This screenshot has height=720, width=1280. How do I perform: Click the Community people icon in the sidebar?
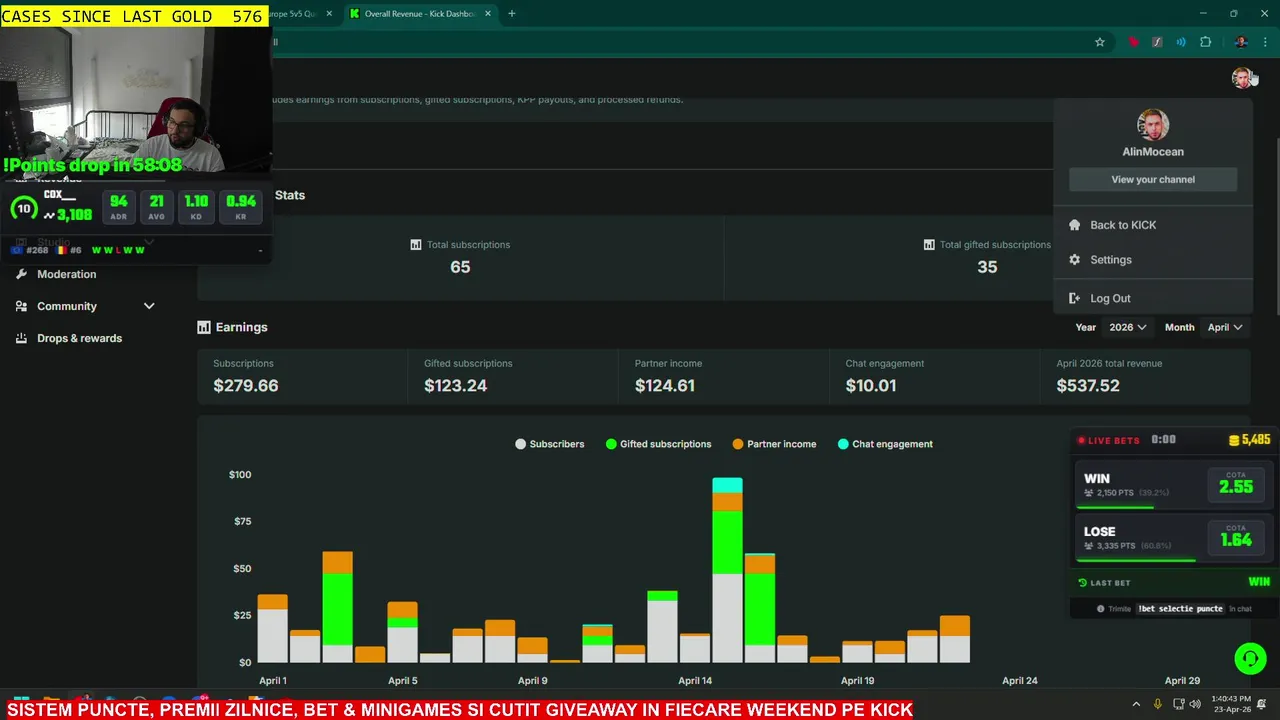point(21,306)
